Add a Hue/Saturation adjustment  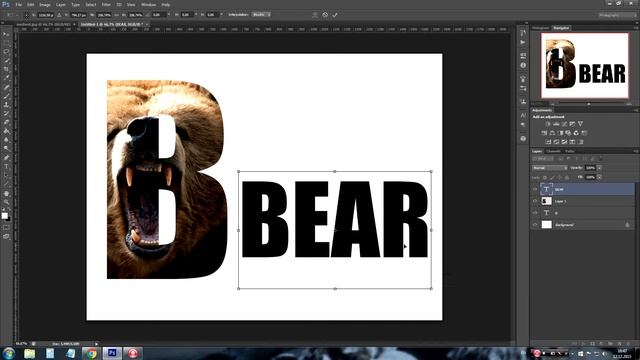click(544, 133)
